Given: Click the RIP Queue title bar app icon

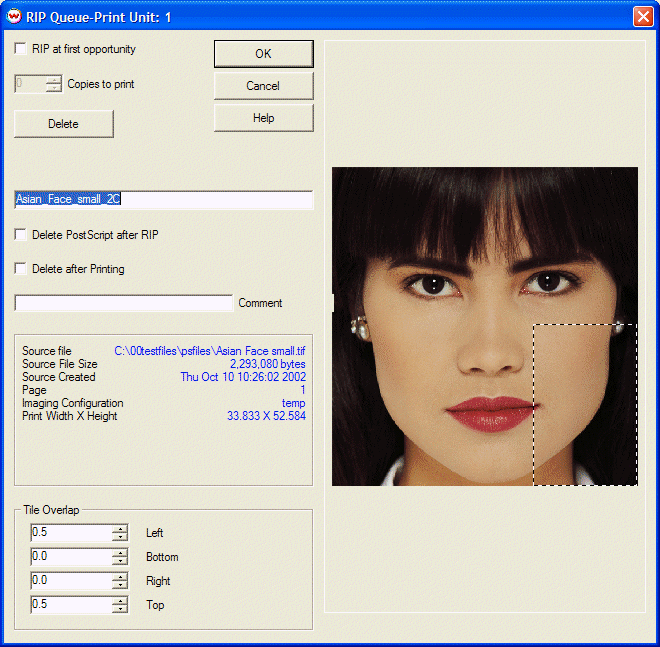Looking at the screenshot, I should 14,16.
